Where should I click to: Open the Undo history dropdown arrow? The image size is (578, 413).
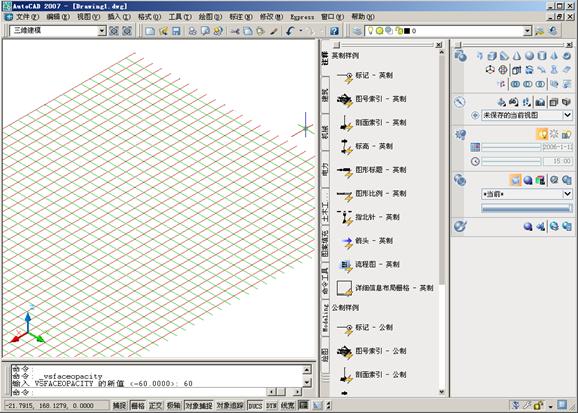[301, 31]
